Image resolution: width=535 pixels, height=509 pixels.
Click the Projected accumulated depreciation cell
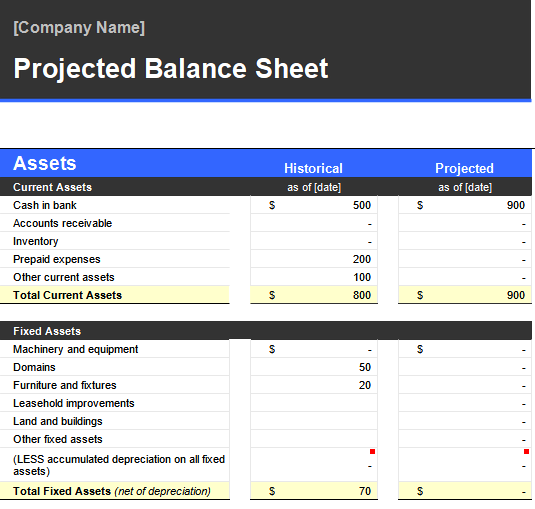tap(465, 465)
